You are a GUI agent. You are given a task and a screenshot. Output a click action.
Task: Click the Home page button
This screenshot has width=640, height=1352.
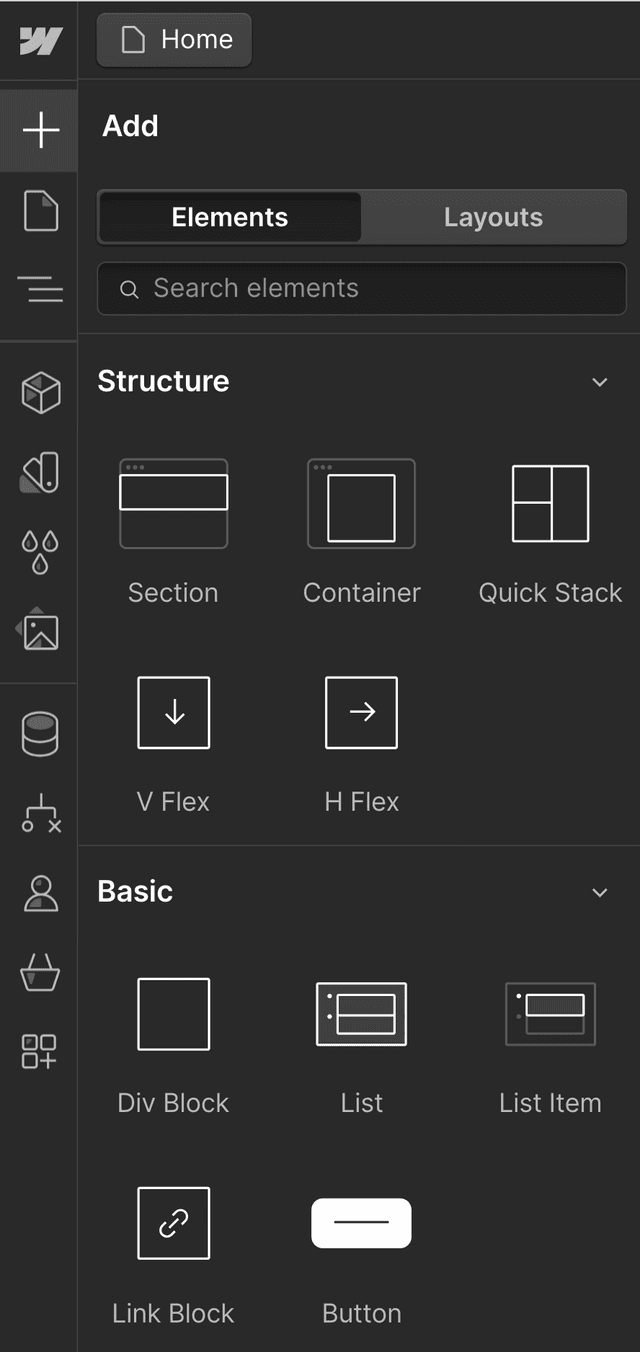[175, 40]
